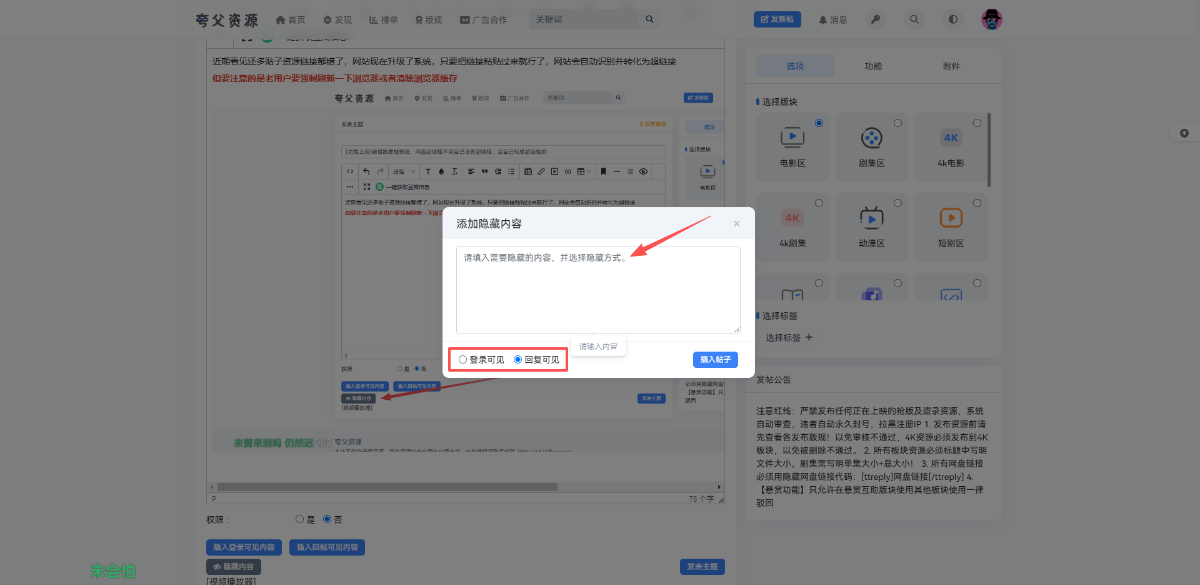This screenshot has width=1200, height=585.
Task: Switch to the 功能 tab
Action: click(873, 66)
